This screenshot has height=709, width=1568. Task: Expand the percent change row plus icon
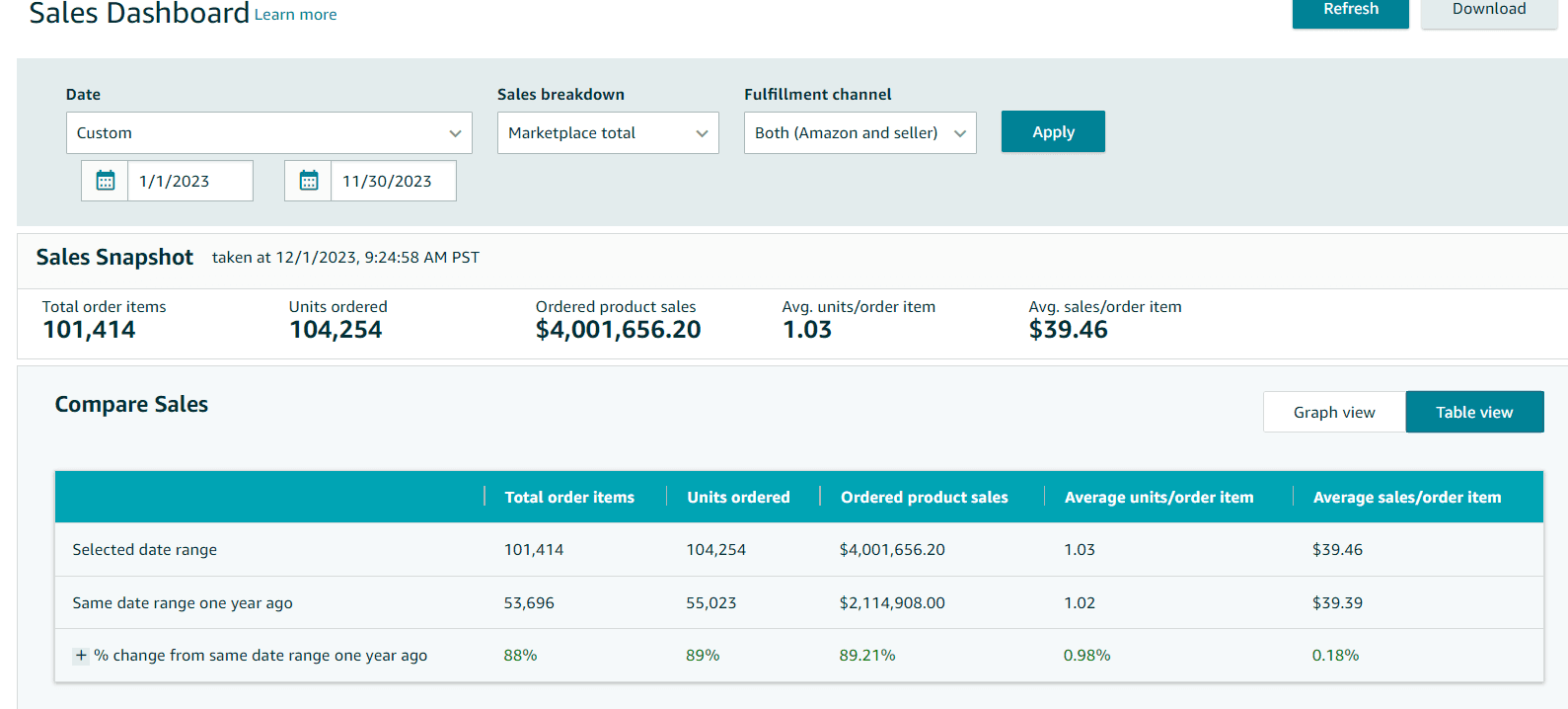(x=81, y=655)
